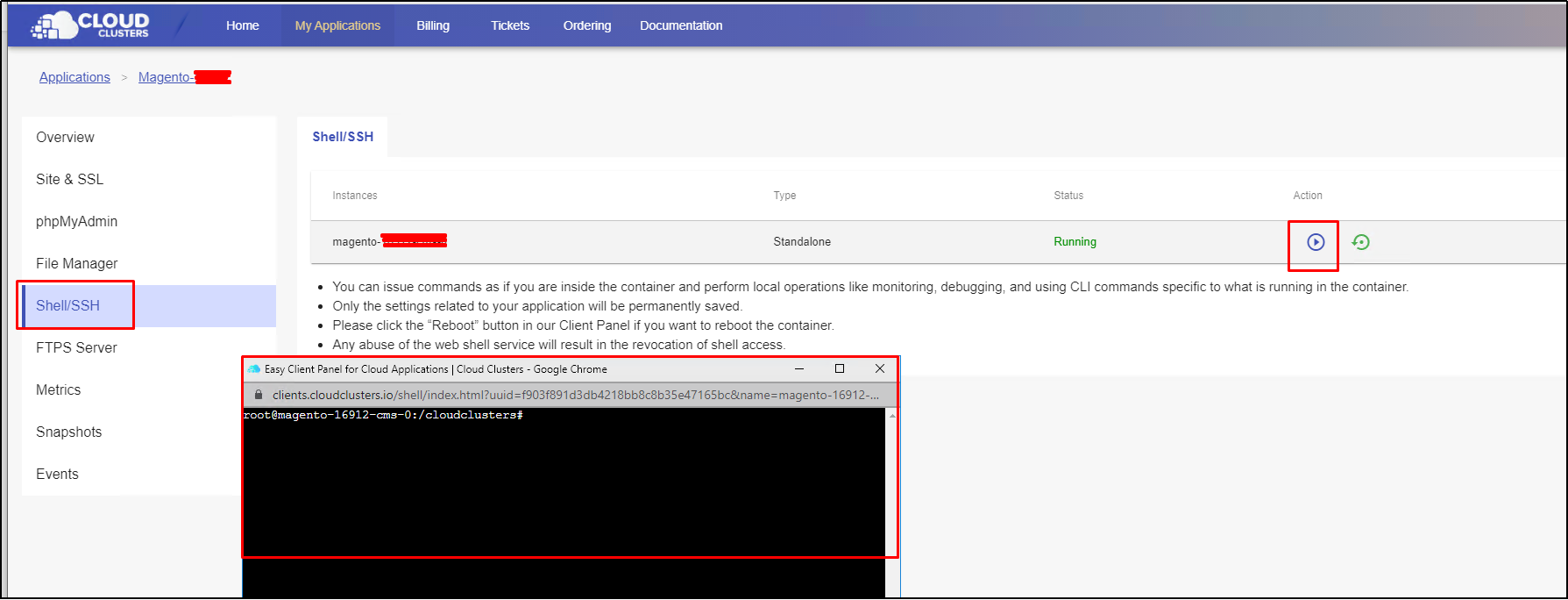Open the Tickets page
Screen dimensions: 1568x600
coord(509,25)
